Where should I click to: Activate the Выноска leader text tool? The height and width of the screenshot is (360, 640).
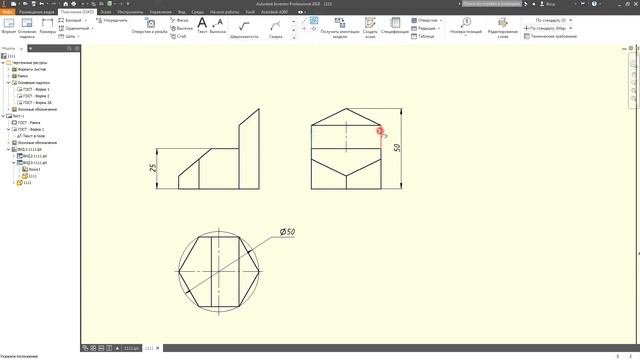(x=218, y=26)
